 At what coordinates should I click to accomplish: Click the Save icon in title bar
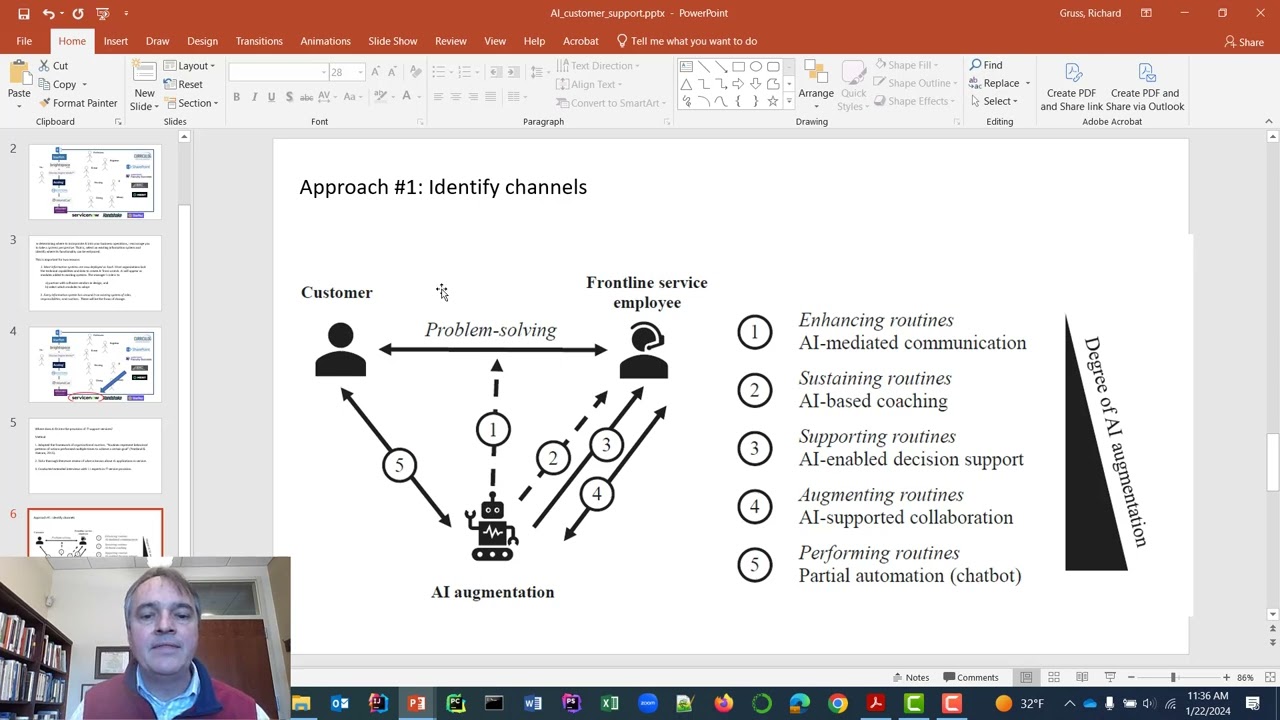[23, 14]
